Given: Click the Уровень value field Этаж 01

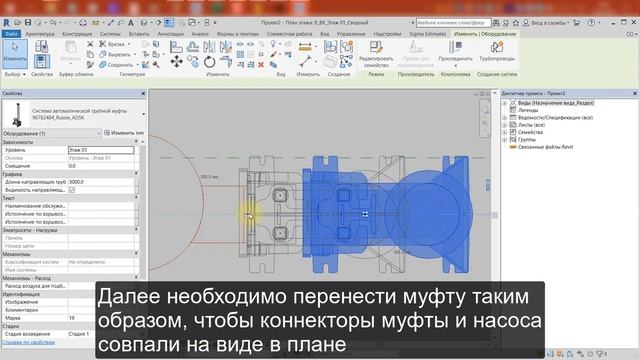Looking at the screenshot, I should (x=101, y=150).
